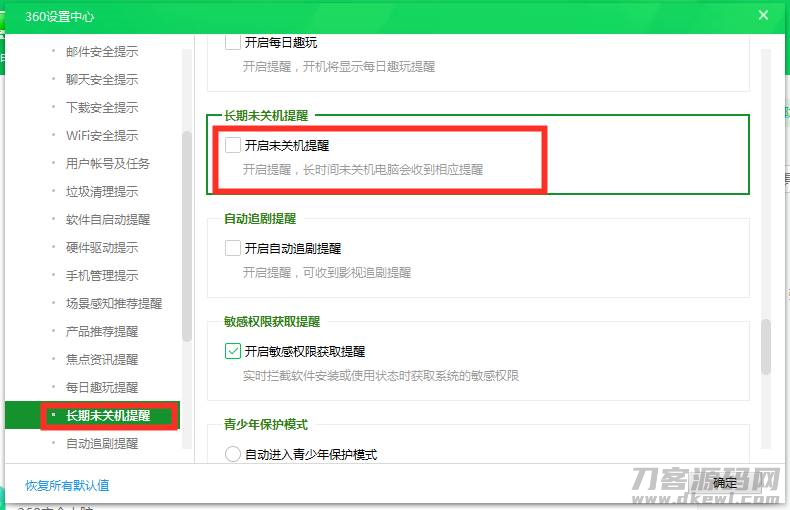Click description 开启提醒，可收到影视追剧提醒
This screenshot has width=790, height=510.
327,273
